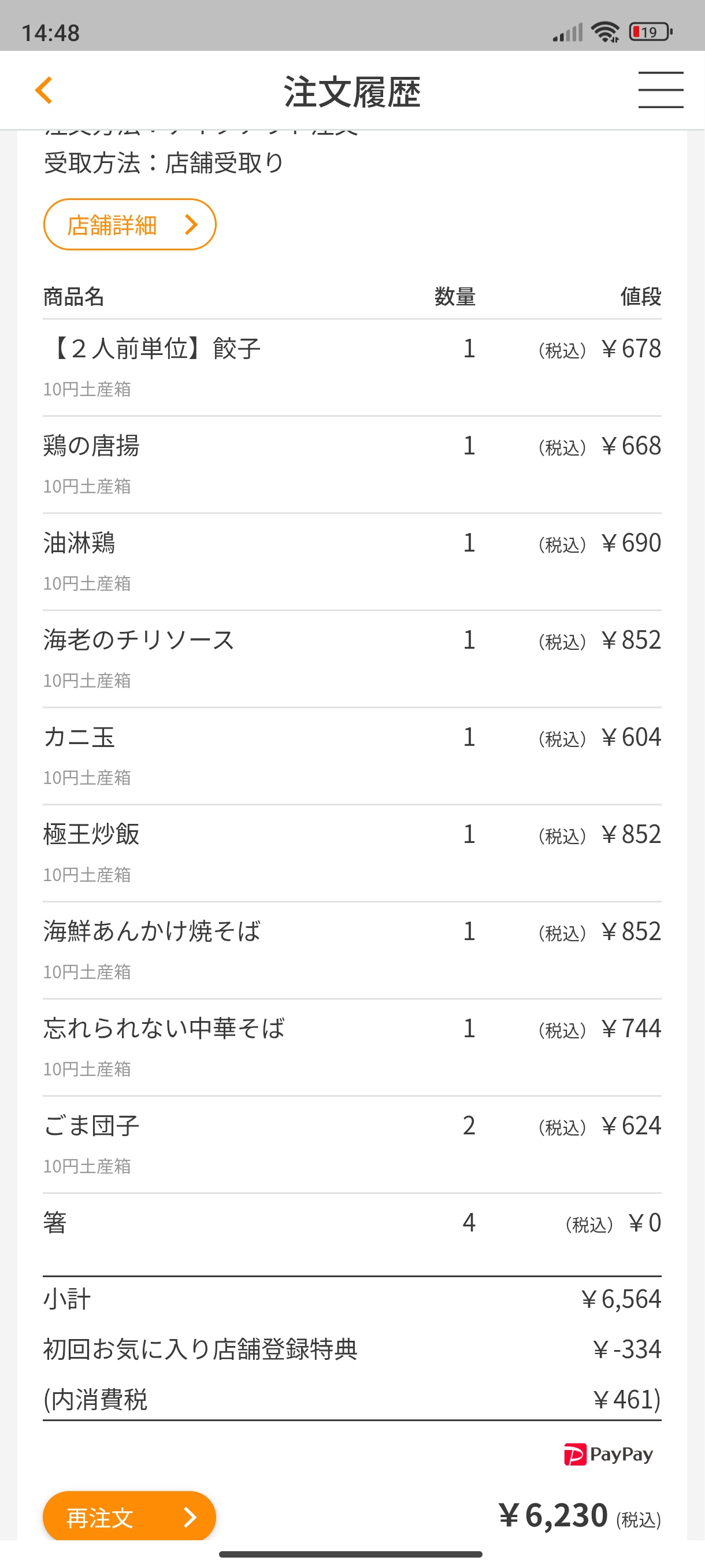Image resolution: width=705 pixels, height=1568 pixels.
Task: Select the 忘れられない中華そば item
Action: click(x=352, y=1048)
